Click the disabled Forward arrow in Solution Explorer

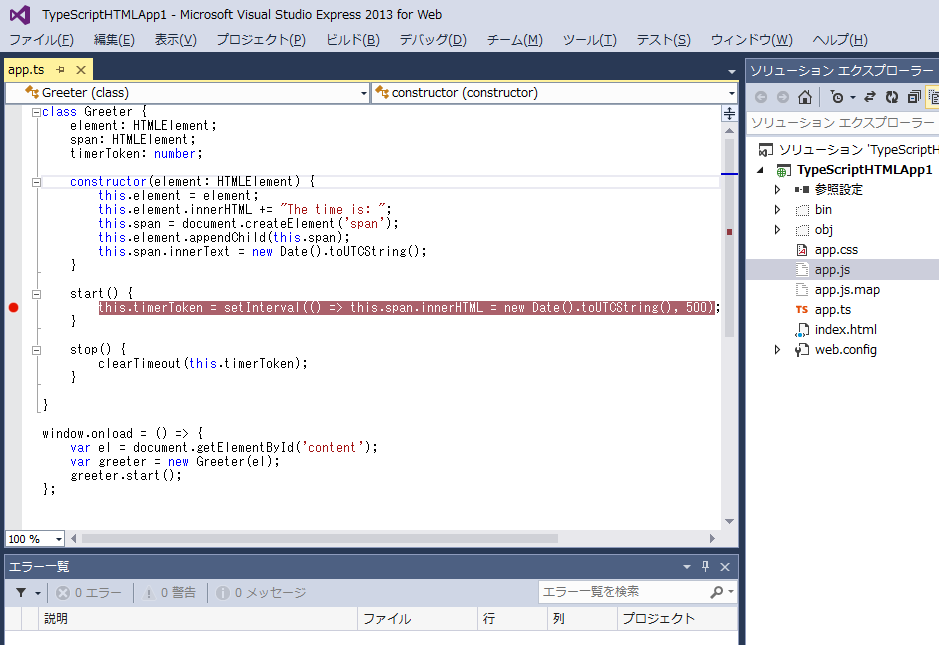point(783,97)
